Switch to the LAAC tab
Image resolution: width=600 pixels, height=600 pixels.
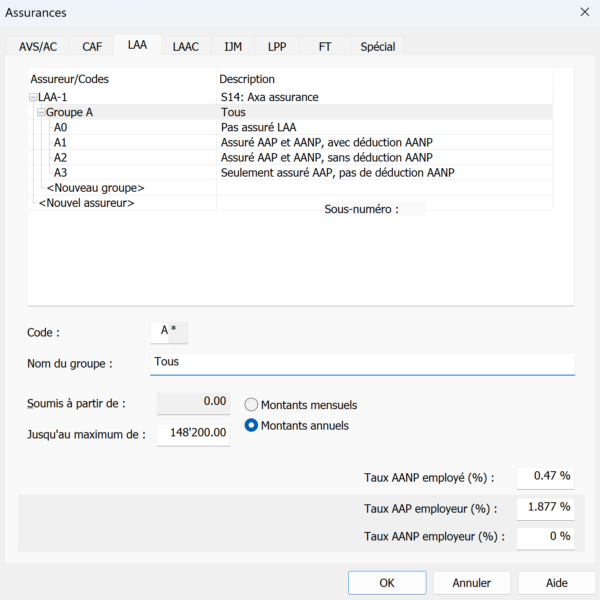click(x=186, y=47)
